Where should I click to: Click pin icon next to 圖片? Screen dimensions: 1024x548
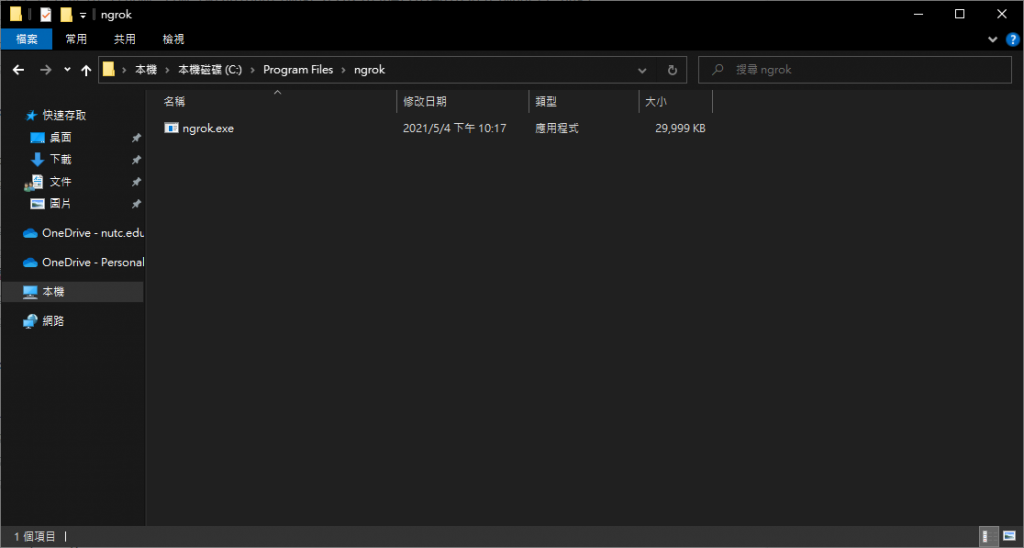pyautogui.click(x=136, y=204)
